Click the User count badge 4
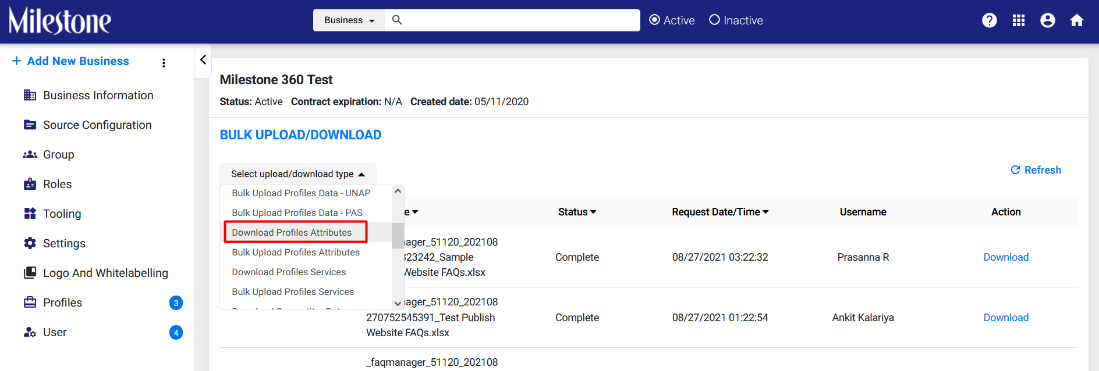 click(x=176, y=332)
